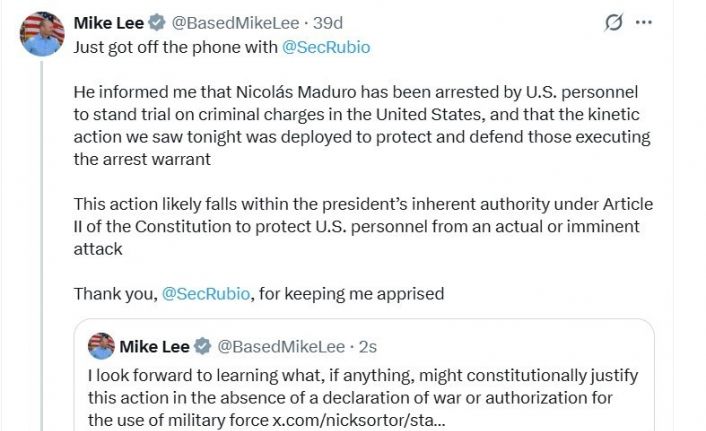The height and width of the screenshot is (431, 706).
Task: Open @SecRubio mention in the thank-you line
Action: click(206, 294)
